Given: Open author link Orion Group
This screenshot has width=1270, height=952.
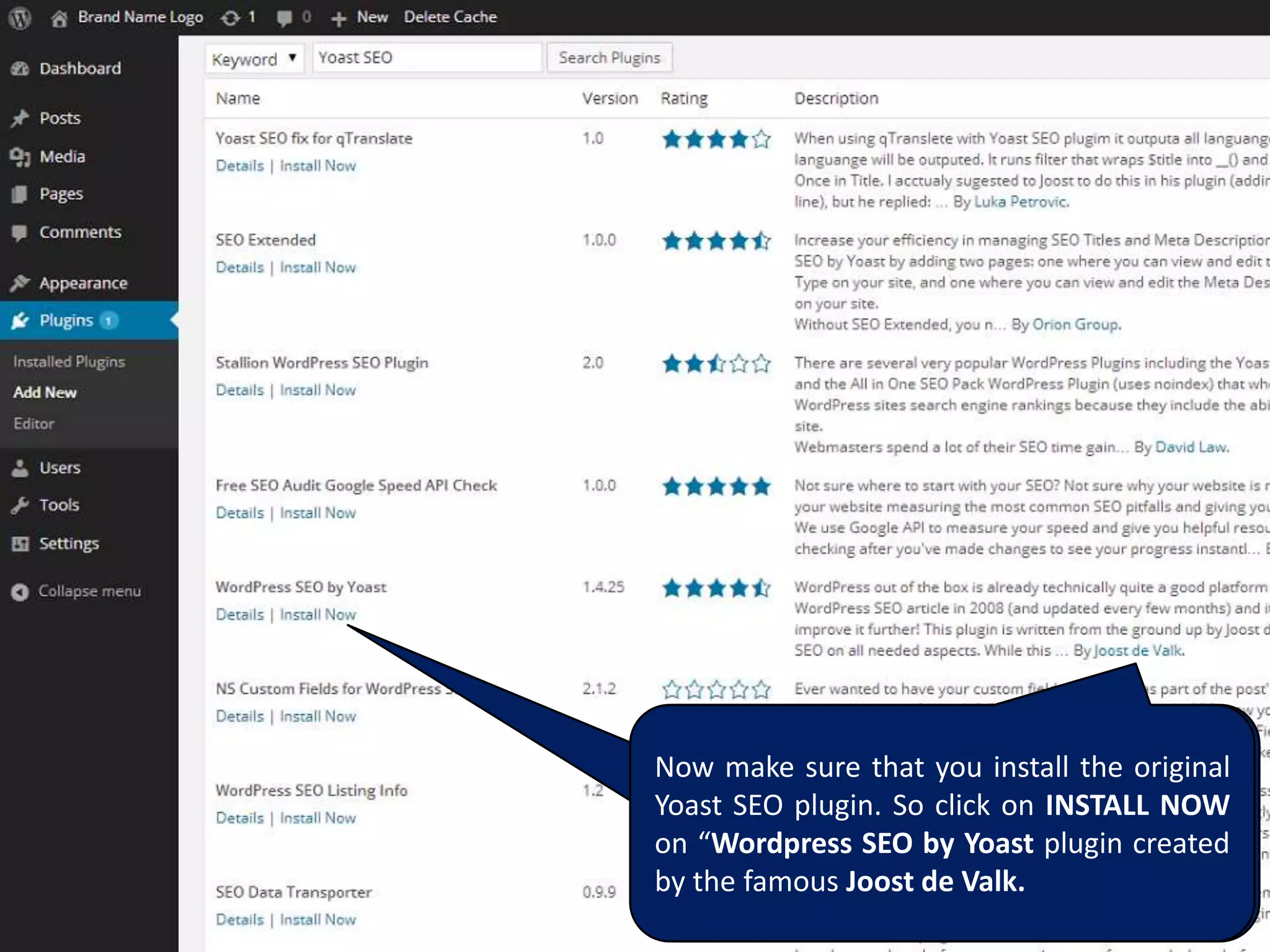Looking at the screenshot, I should coord(1076,324).
